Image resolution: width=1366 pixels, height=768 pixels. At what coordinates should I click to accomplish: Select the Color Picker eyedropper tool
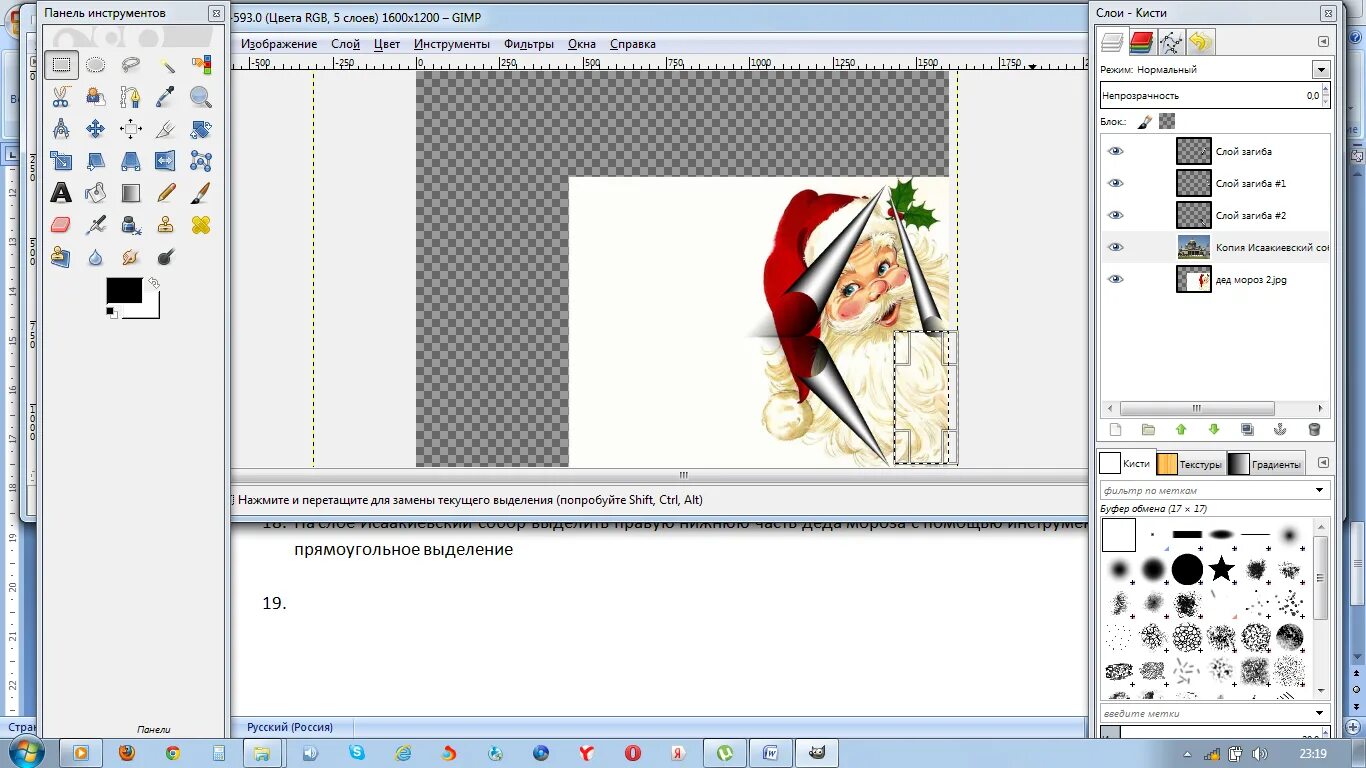166,97
